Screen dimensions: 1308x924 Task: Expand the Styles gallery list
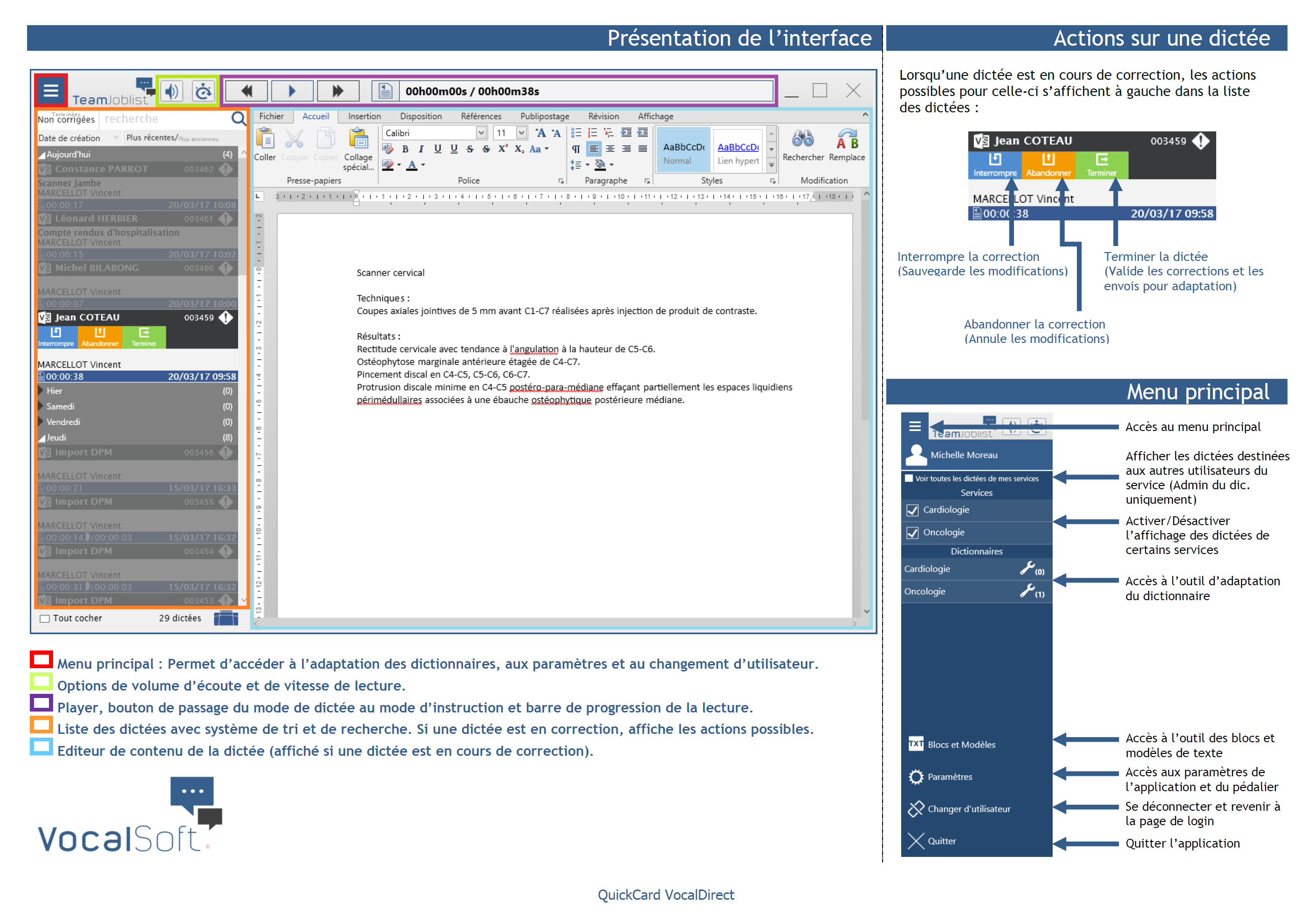(771, 164)
